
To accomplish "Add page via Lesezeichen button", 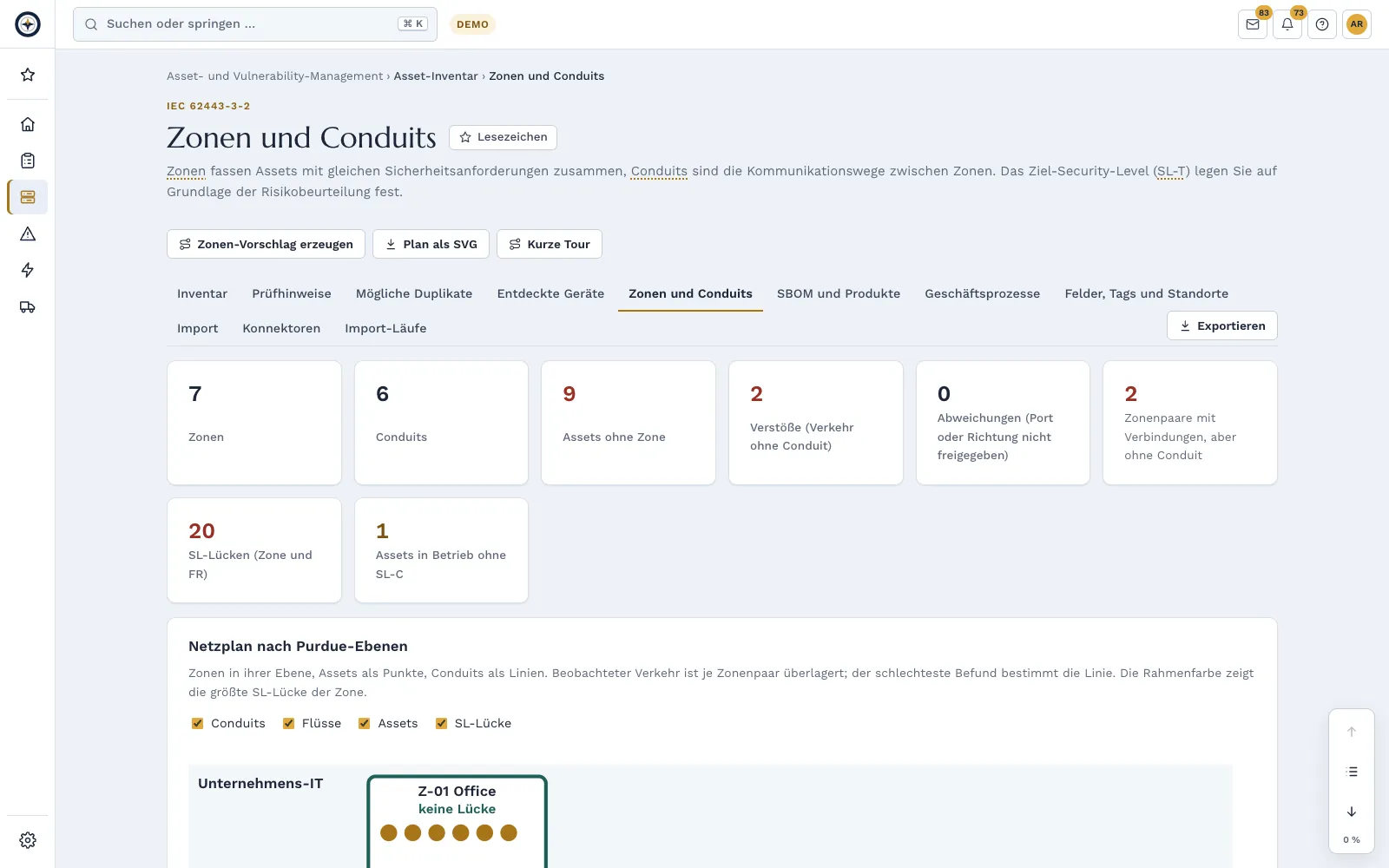I will tap(503, 137).
